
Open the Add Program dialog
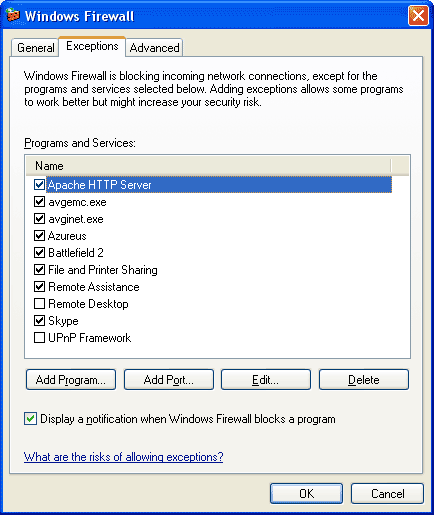[x=71, y=379]
